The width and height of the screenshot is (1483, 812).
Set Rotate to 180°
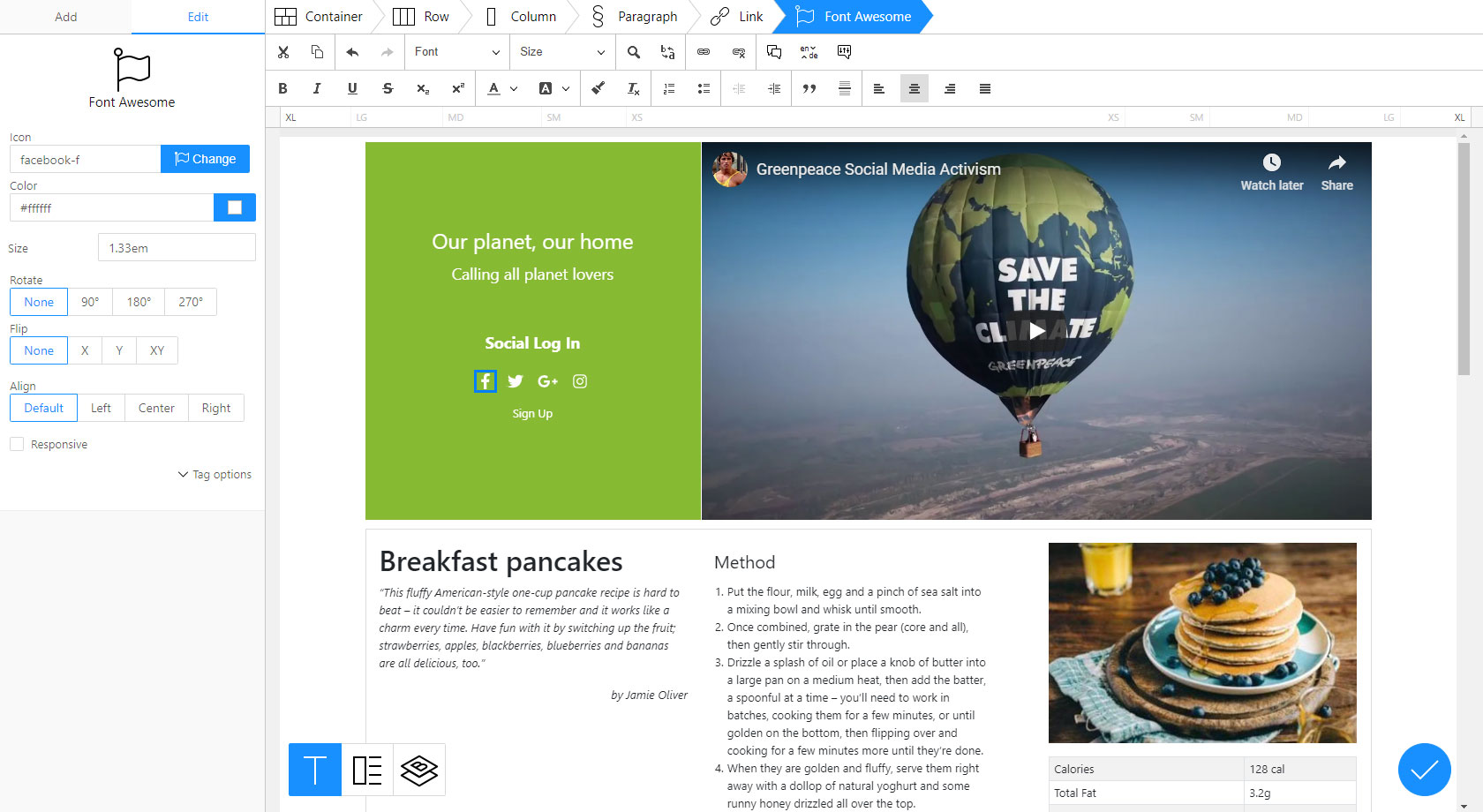(139, 302)
